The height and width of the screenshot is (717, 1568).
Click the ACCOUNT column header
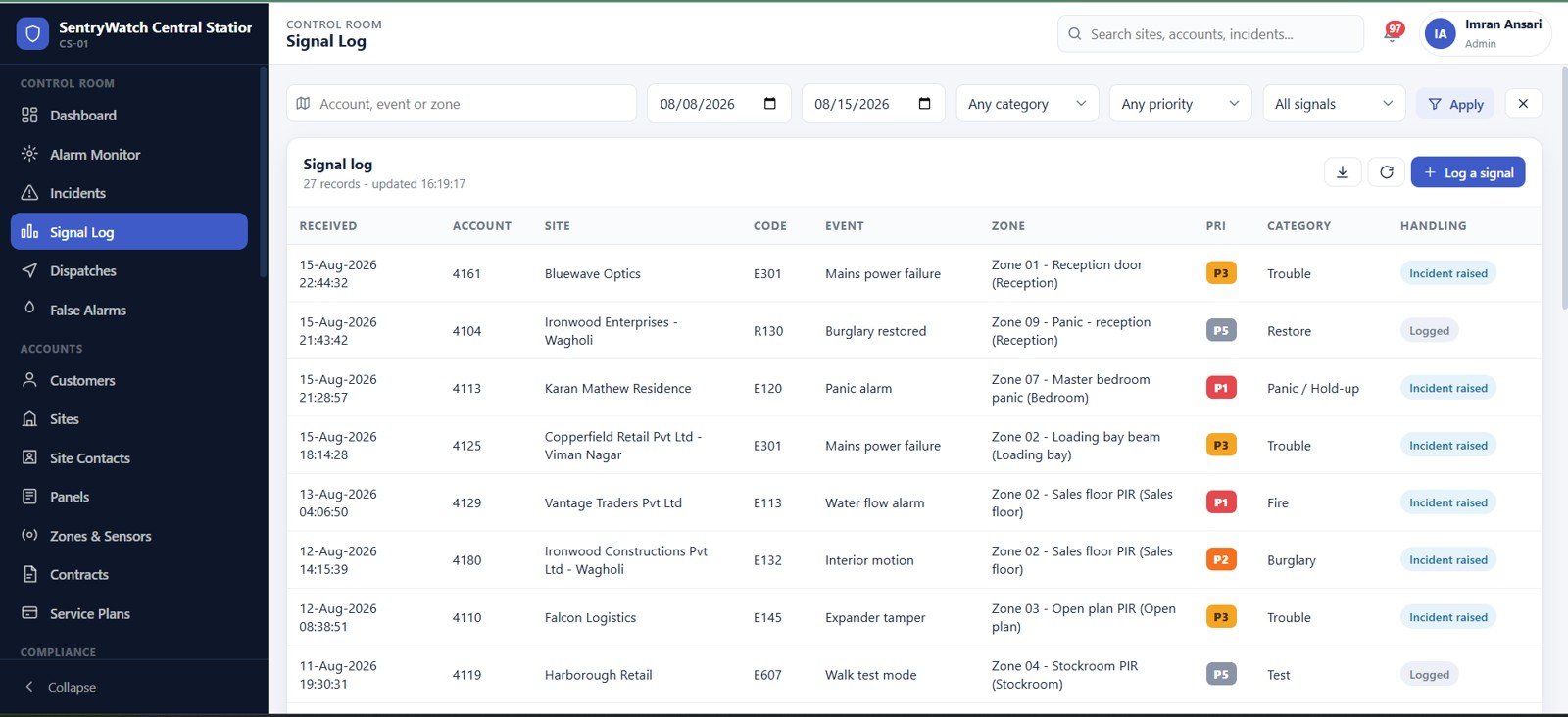481,226
